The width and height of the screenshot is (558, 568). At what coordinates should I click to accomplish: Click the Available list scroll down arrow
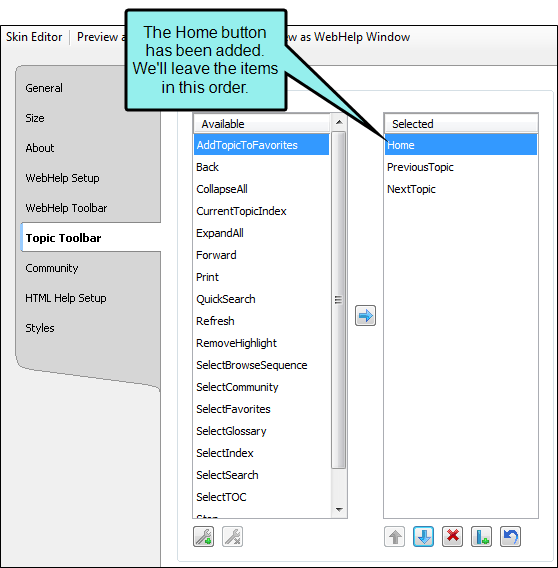pos(339,510)
